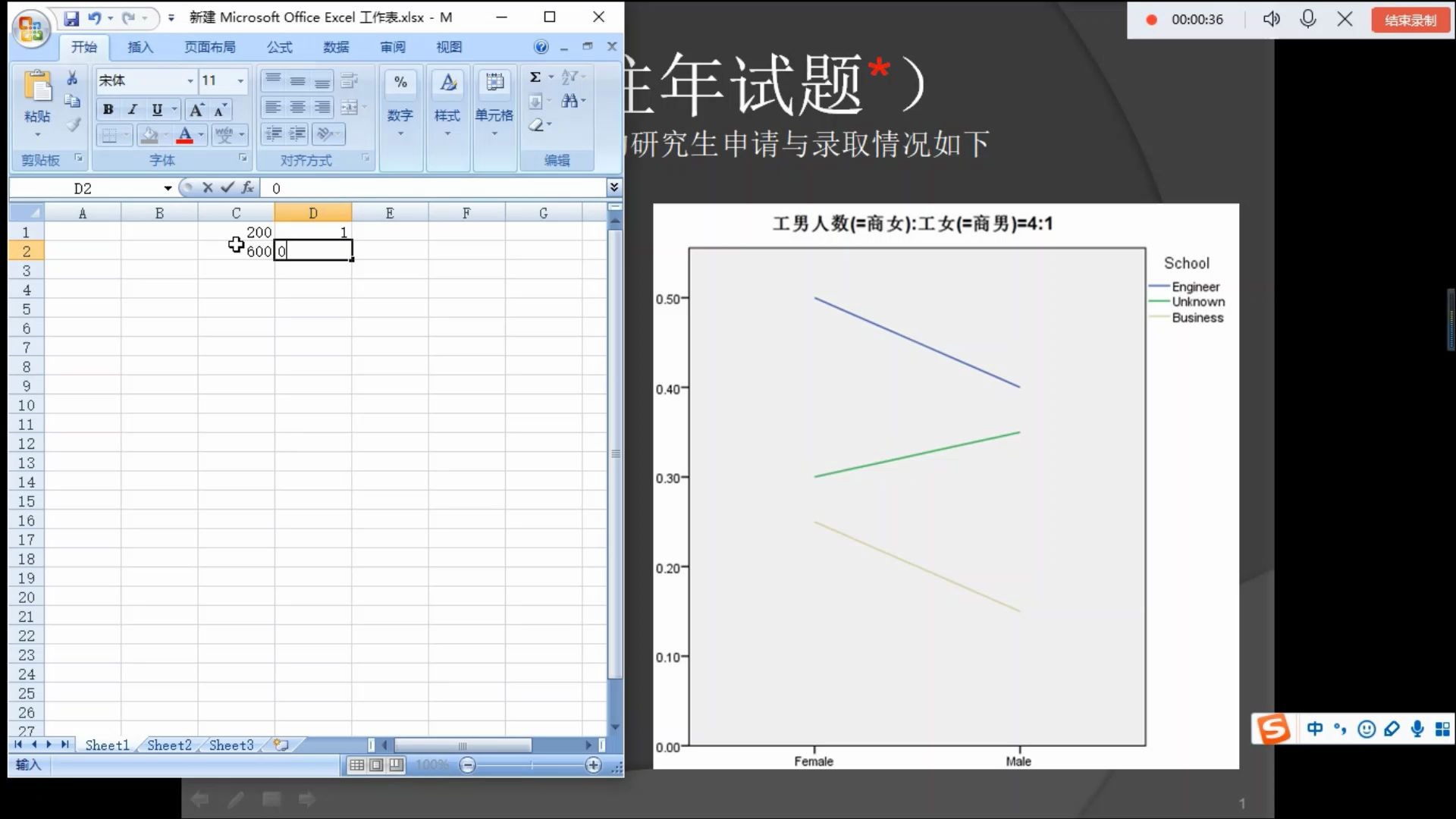Screen dimensions: 1456x819
Task: Expand the Name Box dropdown arrow
Action: [x=168, y=188]
